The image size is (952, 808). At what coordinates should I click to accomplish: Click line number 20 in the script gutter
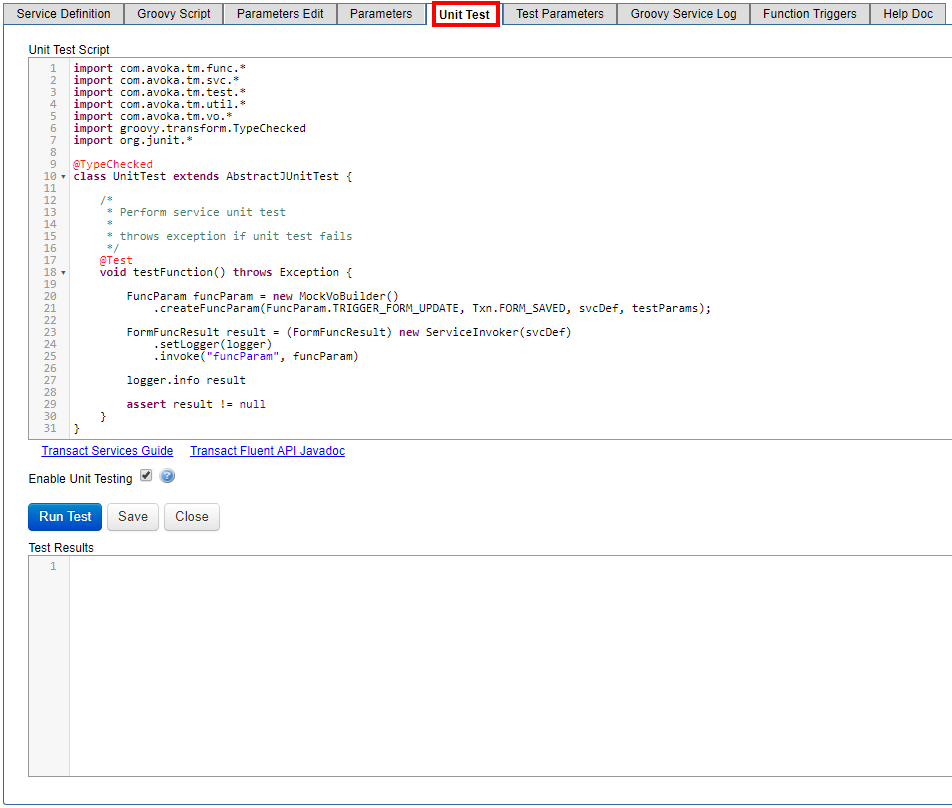click(51, 296)
